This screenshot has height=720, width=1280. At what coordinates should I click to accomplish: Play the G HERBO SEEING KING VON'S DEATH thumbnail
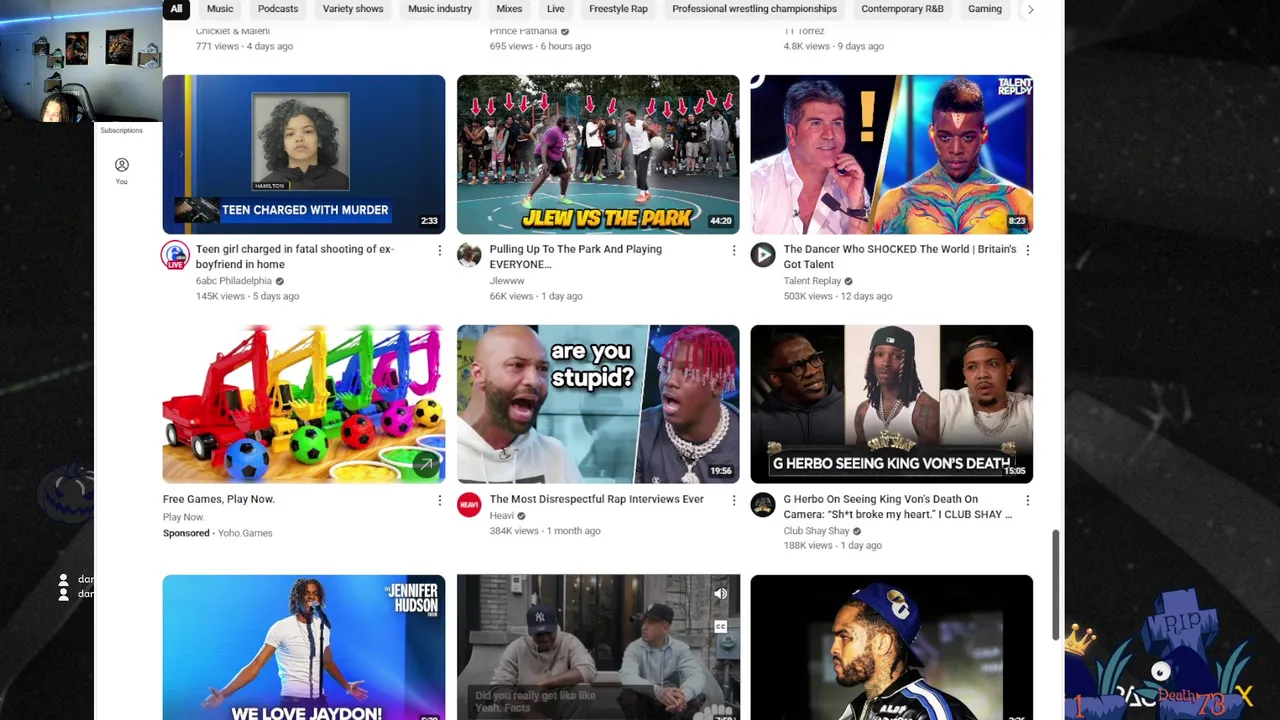(892, 404)
